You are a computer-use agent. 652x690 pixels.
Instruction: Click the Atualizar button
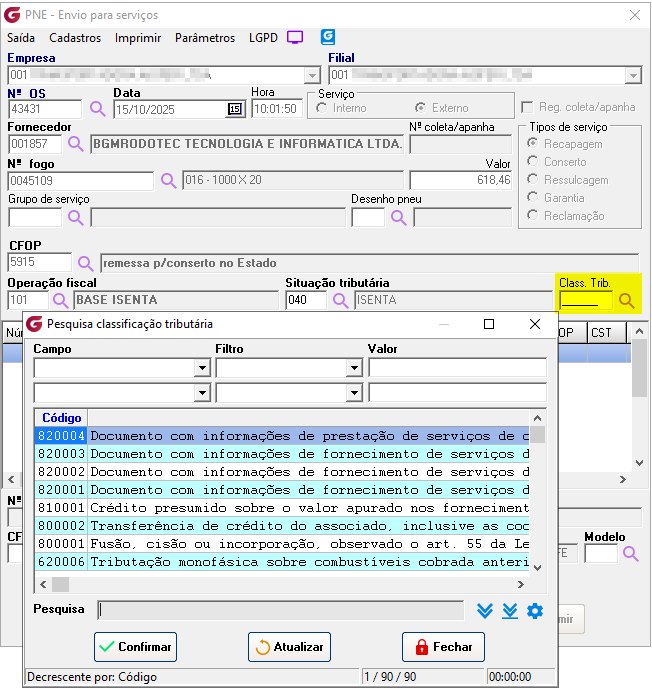click(x=289, y=647)
